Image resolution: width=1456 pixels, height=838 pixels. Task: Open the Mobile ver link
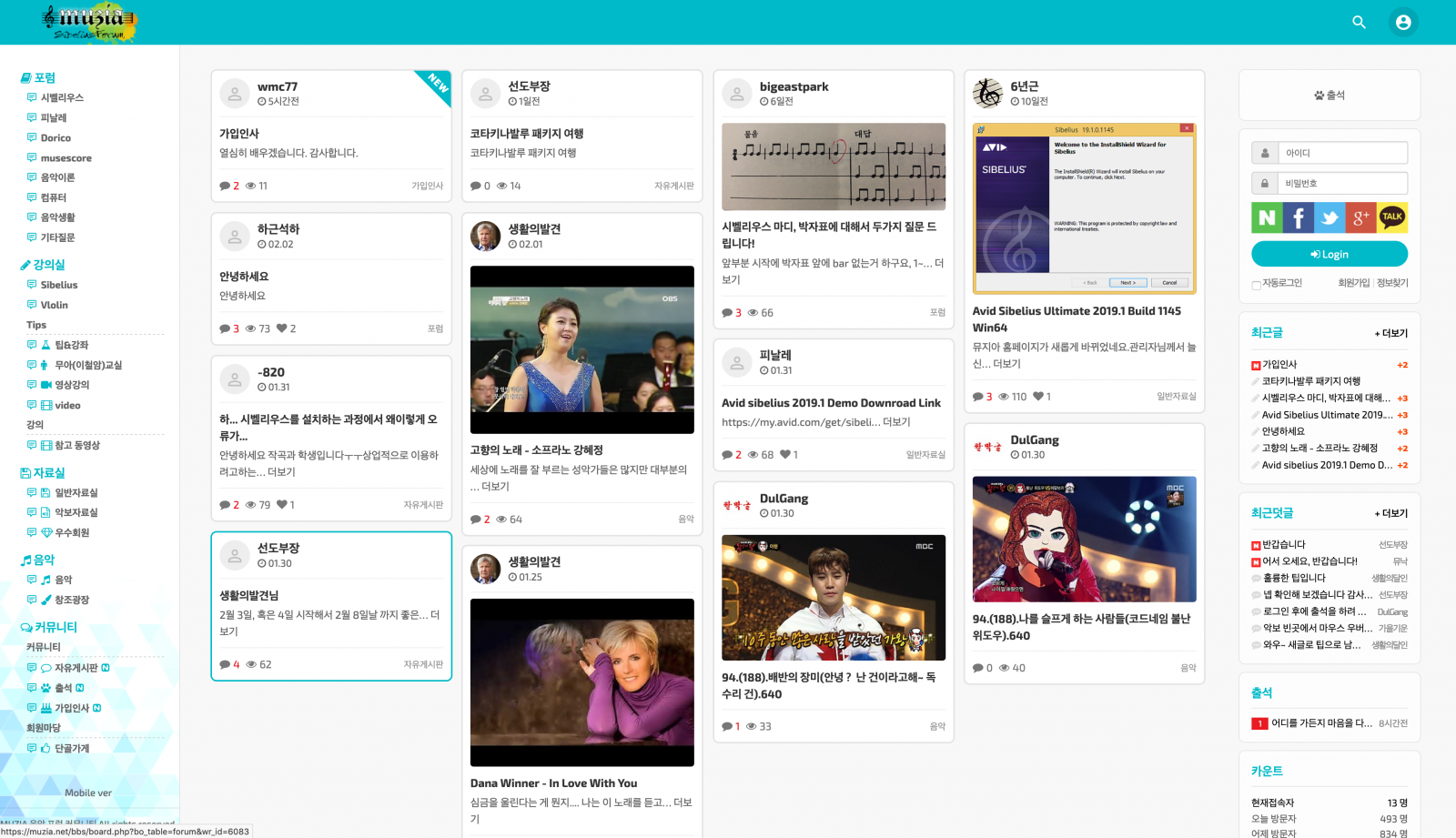[88, 793]
